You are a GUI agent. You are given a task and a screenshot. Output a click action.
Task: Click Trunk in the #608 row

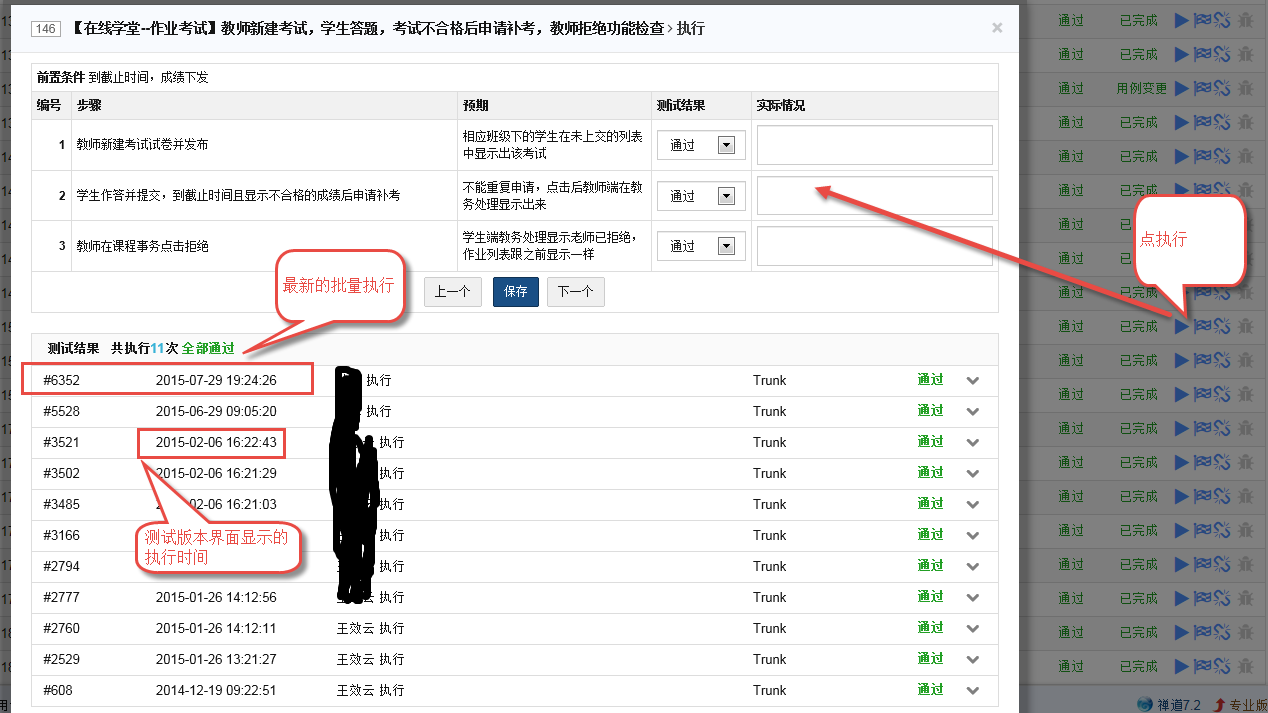[x=770, y=690]
